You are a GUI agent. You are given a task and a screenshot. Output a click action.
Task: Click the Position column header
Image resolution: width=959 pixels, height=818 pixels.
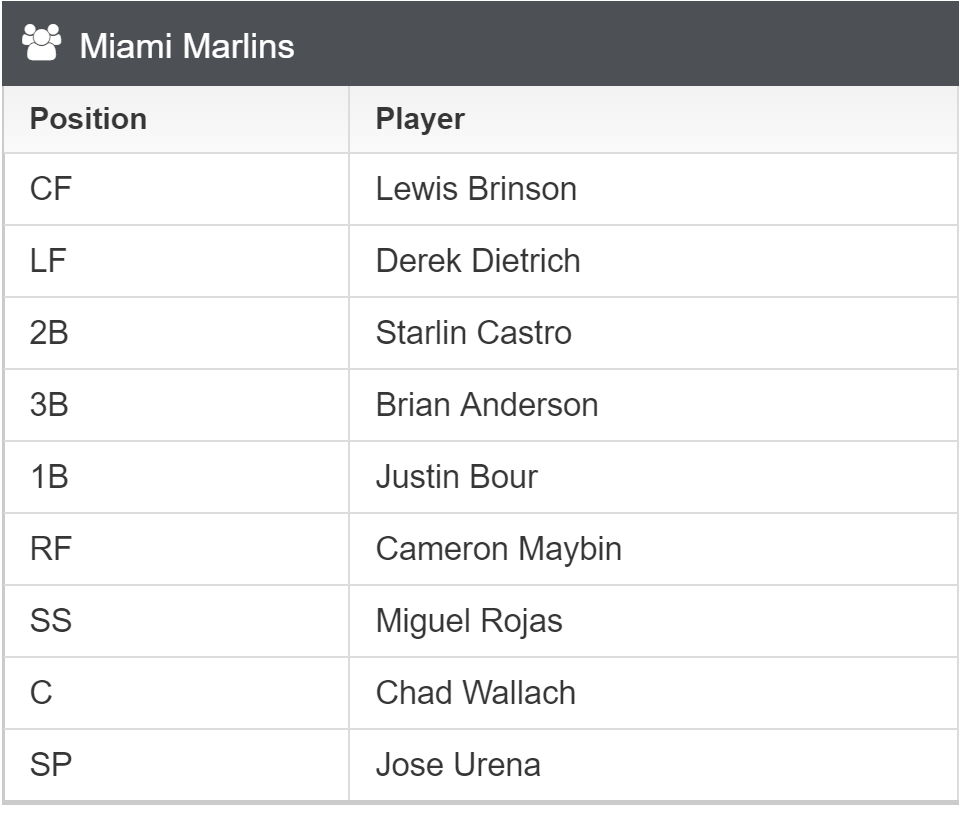[x=88, y=119]
